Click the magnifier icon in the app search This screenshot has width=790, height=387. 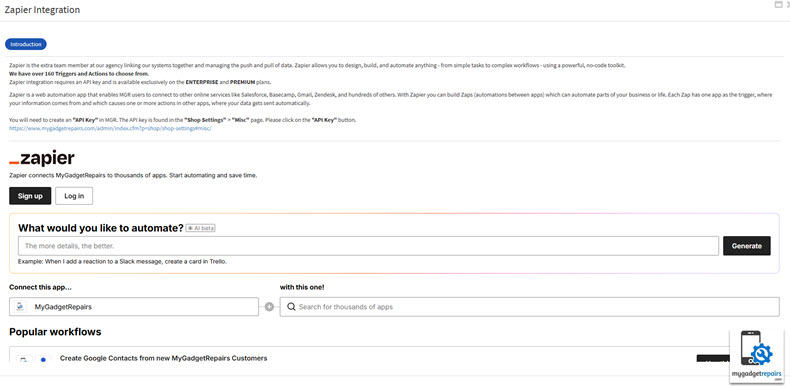click(x=291, y=307)
